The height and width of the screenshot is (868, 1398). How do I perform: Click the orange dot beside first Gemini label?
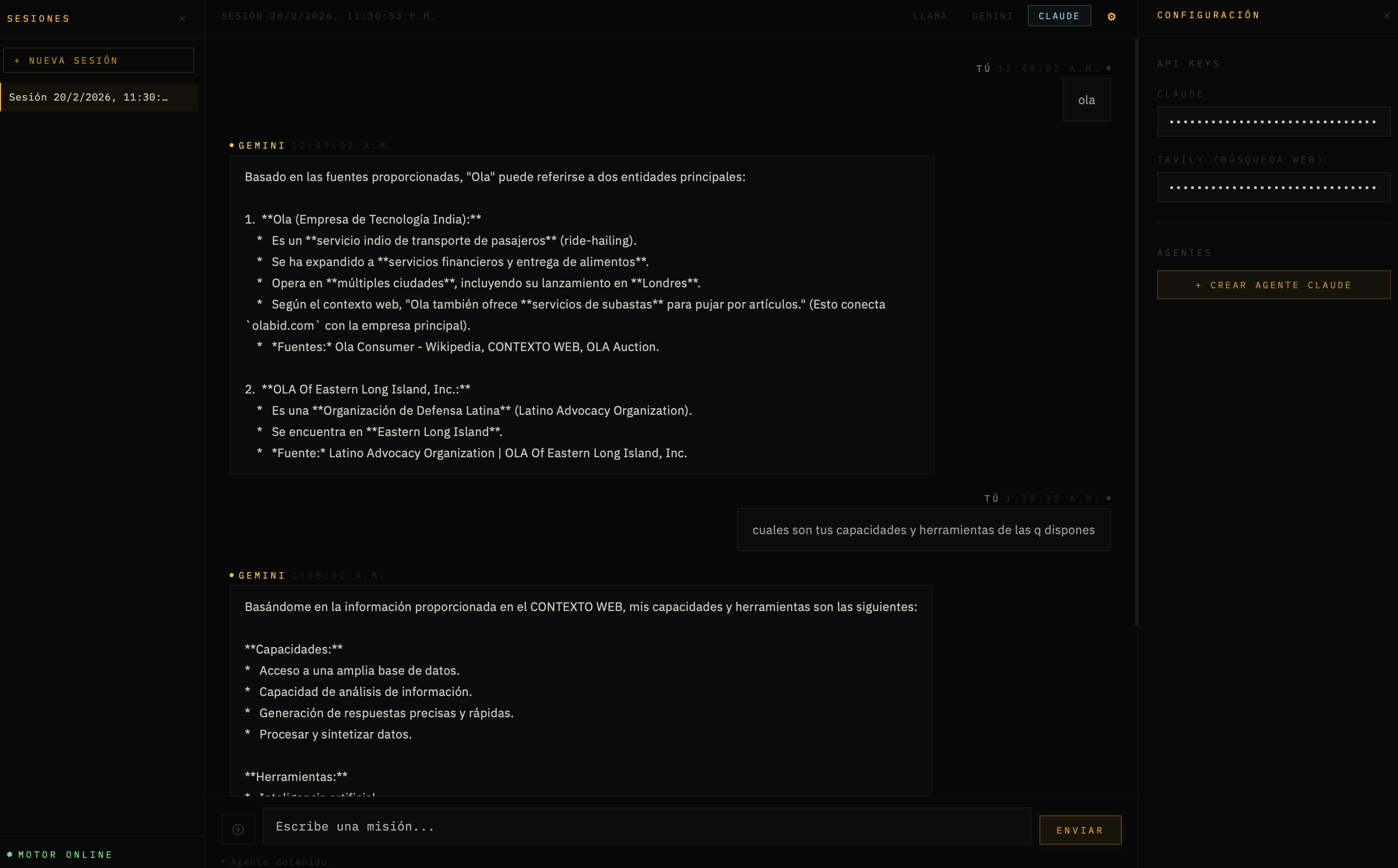[x=232, y=145]
